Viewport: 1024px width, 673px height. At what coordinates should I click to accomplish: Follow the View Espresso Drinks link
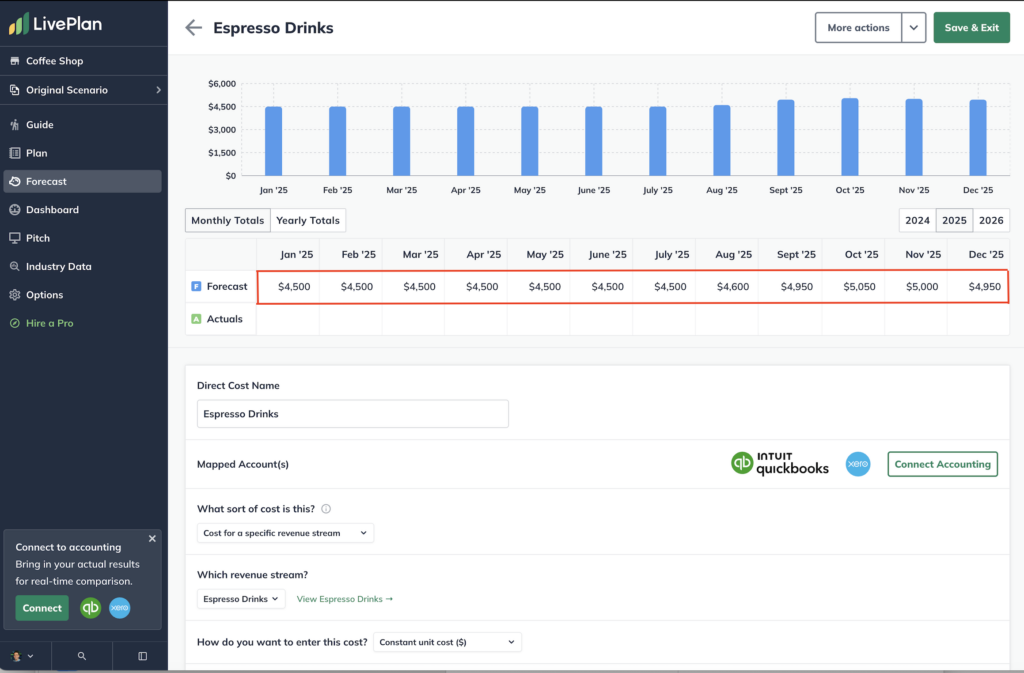345,599
